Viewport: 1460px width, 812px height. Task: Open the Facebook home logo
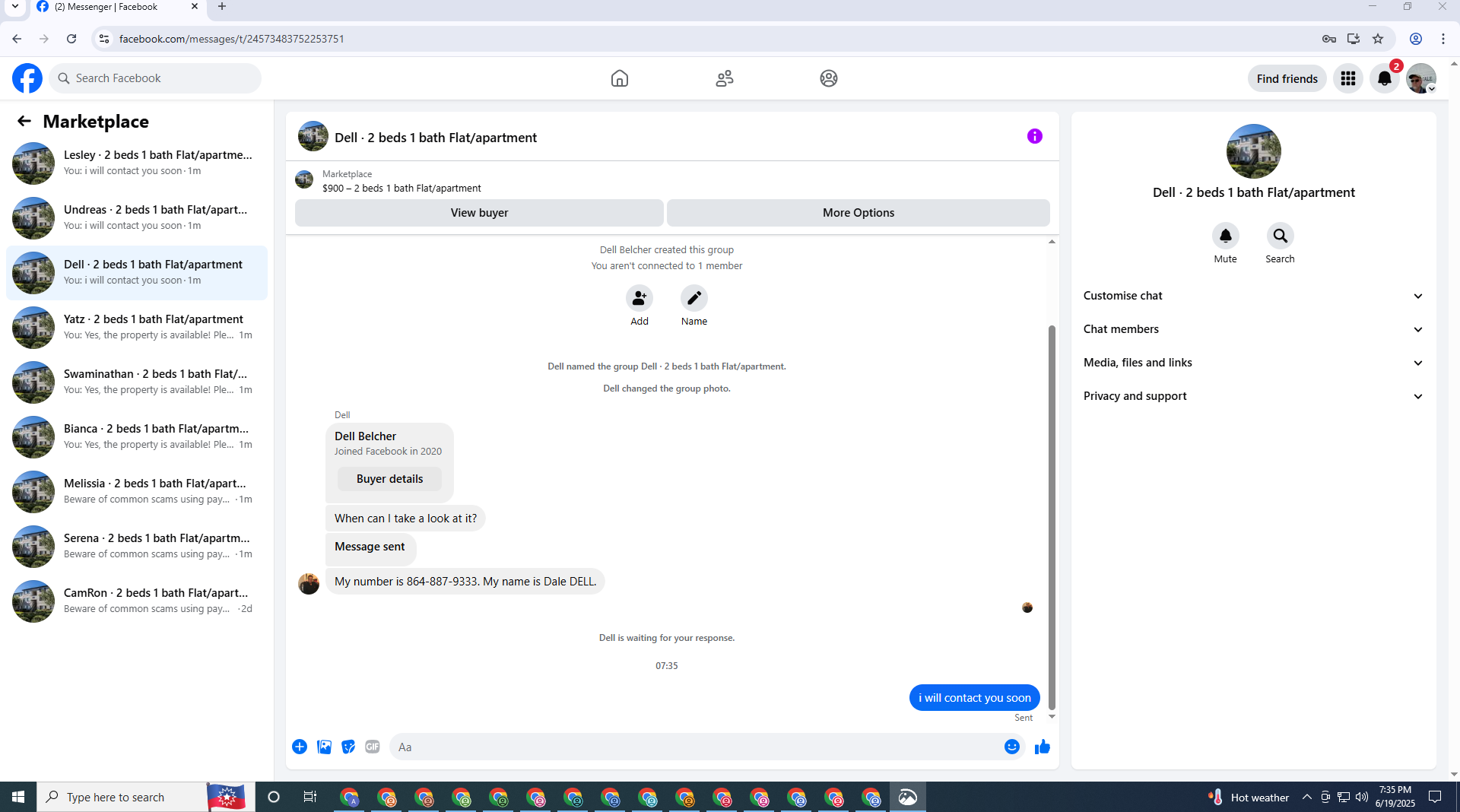[27, 78]
